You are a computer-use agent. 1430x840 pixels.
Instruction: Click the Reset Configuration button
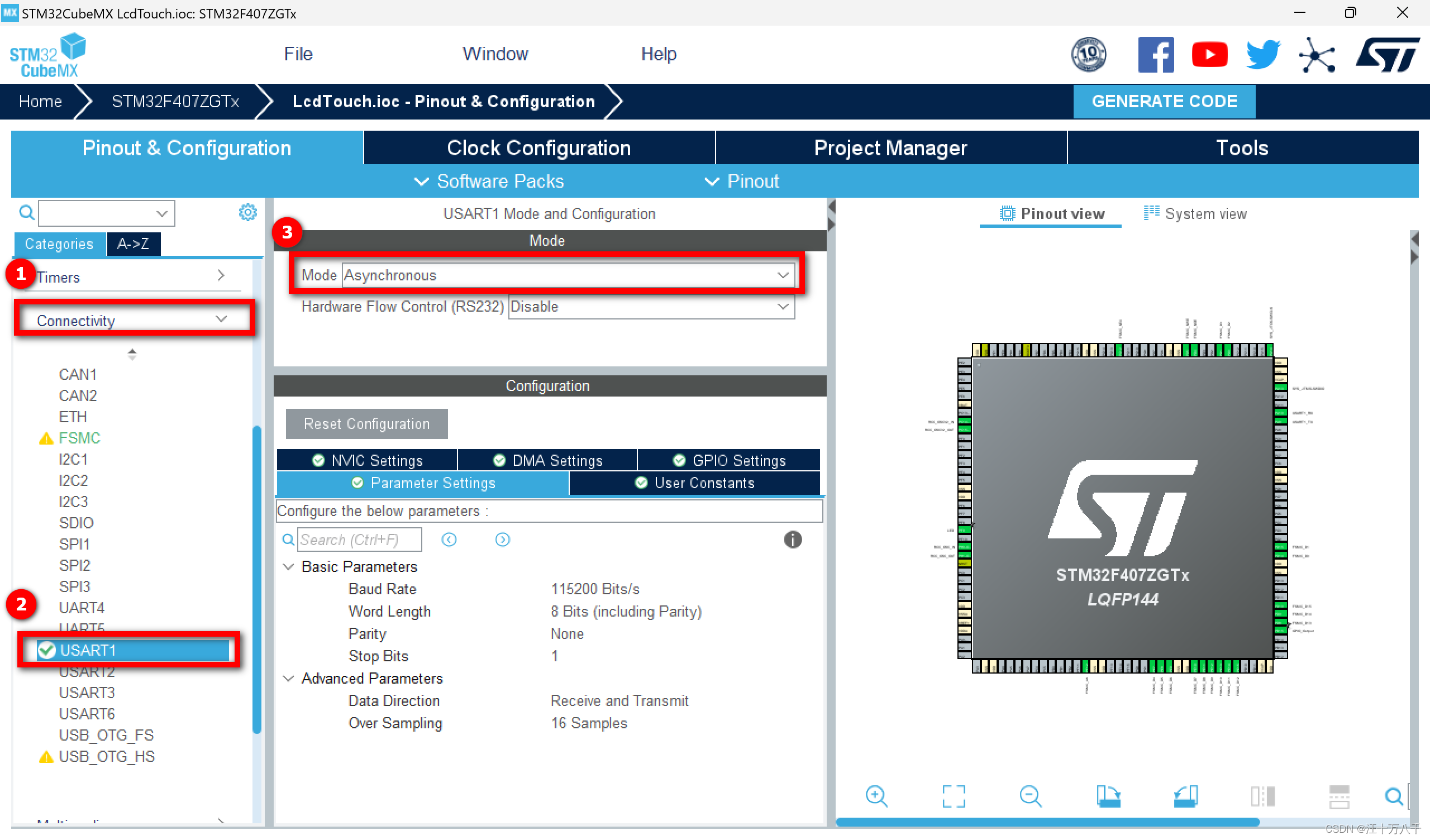click(x=364, y=423)
